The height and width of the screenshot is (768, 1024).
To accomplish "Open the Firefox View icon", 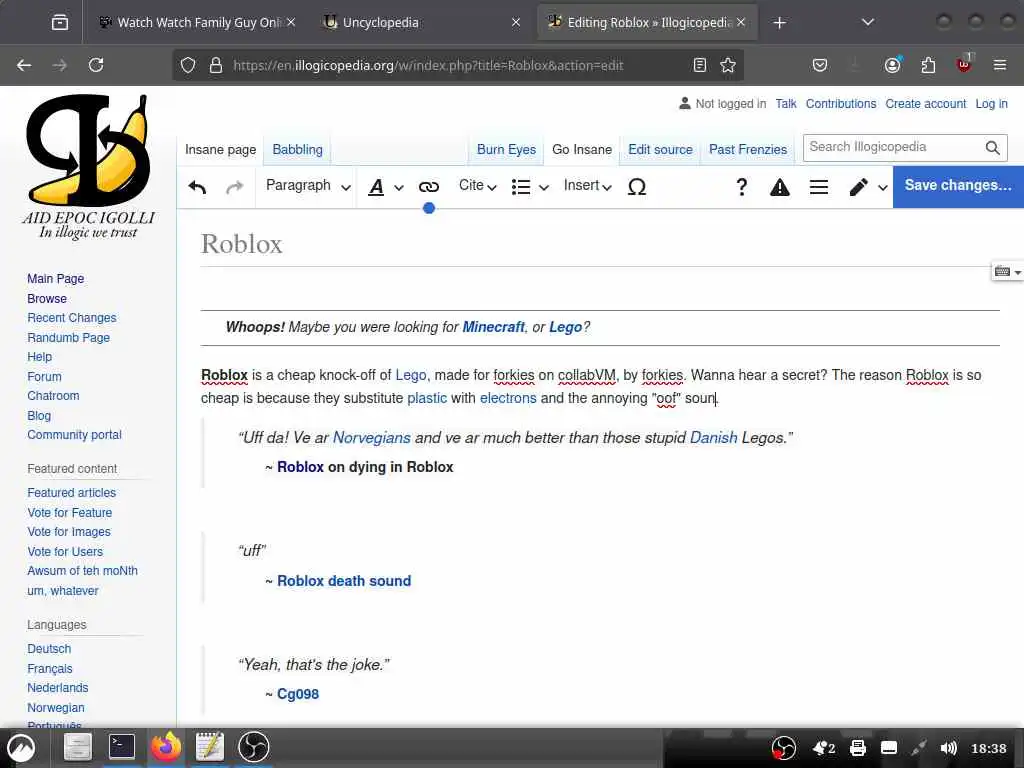I will 59,23.
